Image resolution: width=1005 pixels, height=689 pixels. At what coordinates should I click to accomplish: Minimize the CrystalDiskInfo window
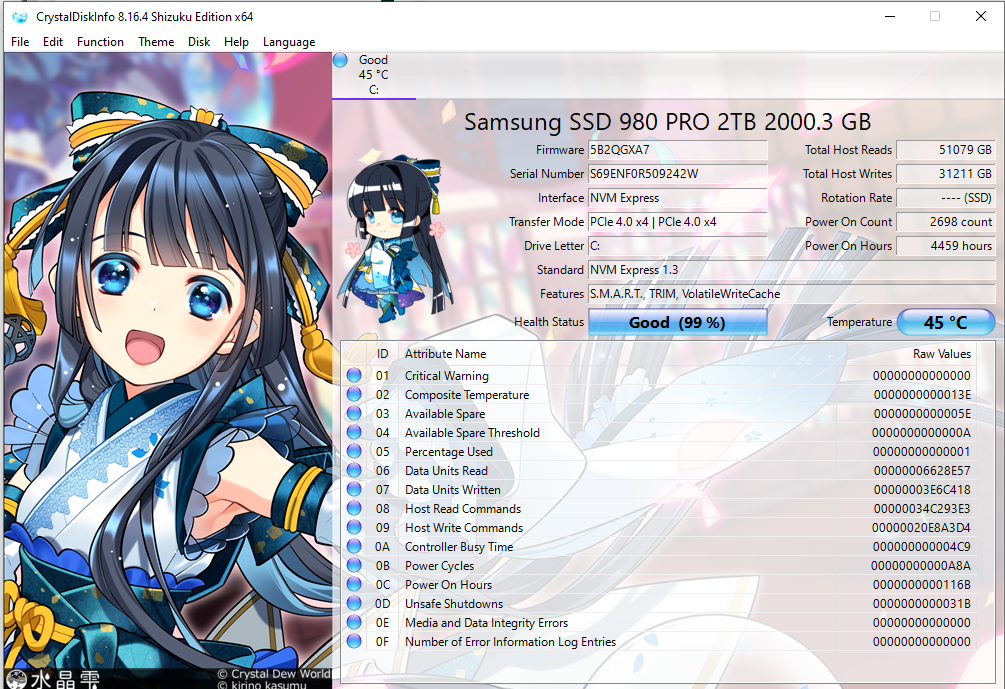890,16
